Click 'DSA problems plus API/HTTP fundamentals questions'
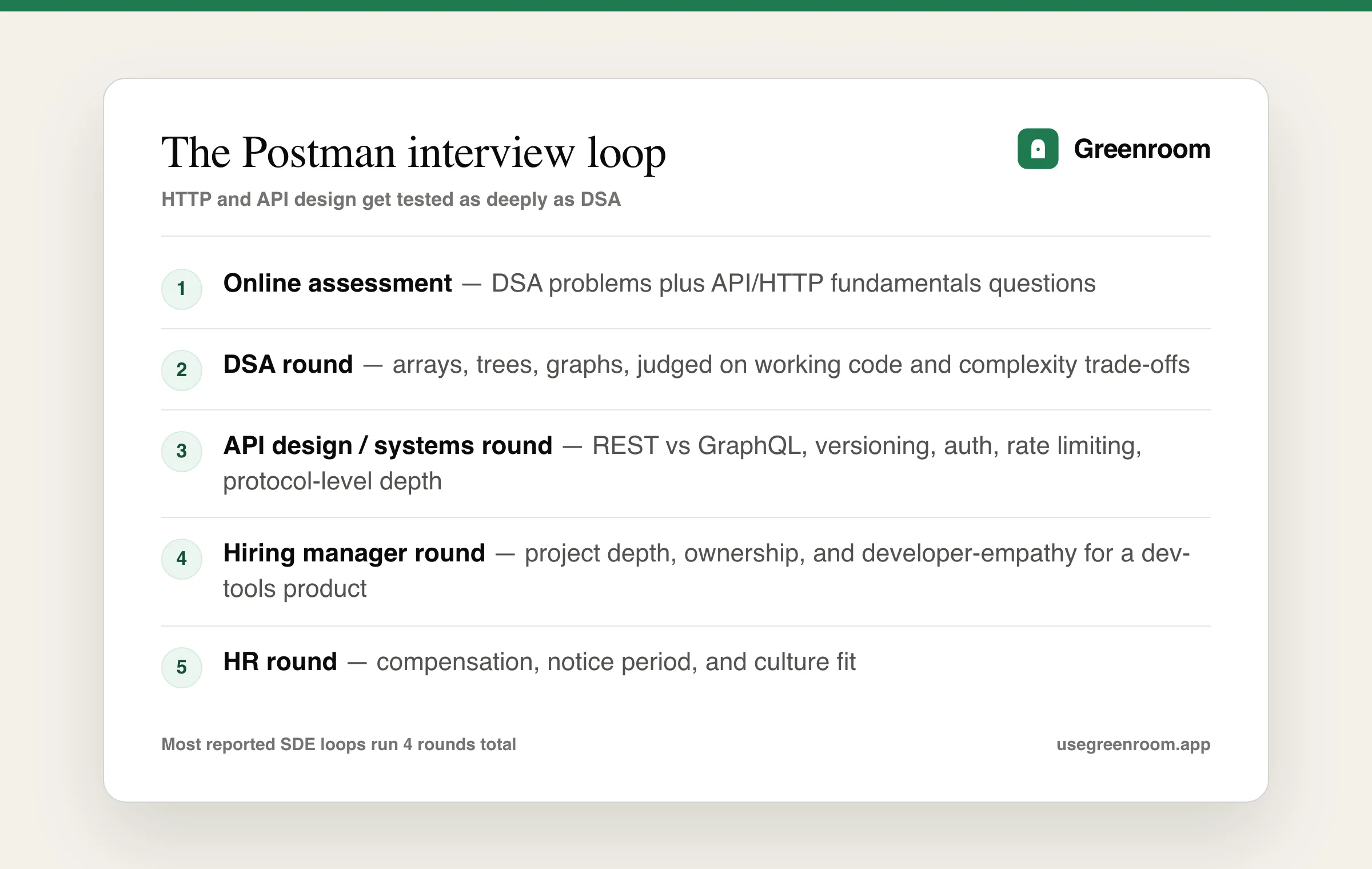Screen dimensions: 1372x869 (793, 284)
